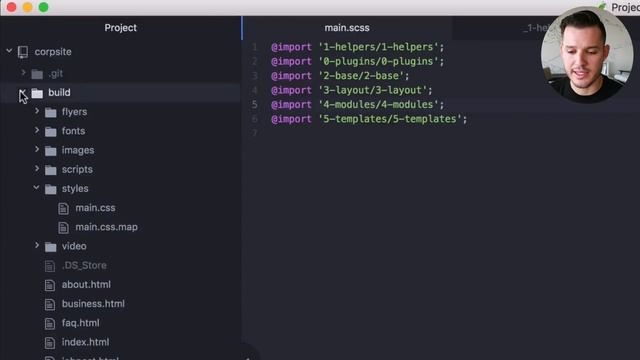Select the styles folder label
Viewport: 640px width, 360px height.
click(75, 189)
